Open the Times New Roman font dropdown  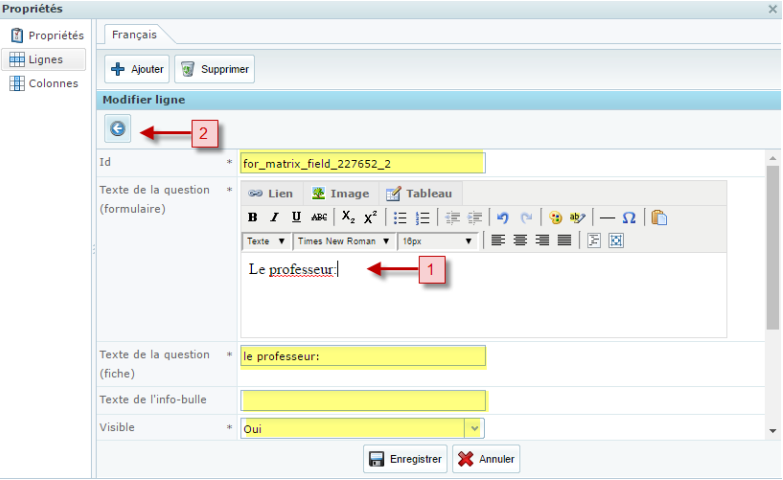click(x=344, y=241)
